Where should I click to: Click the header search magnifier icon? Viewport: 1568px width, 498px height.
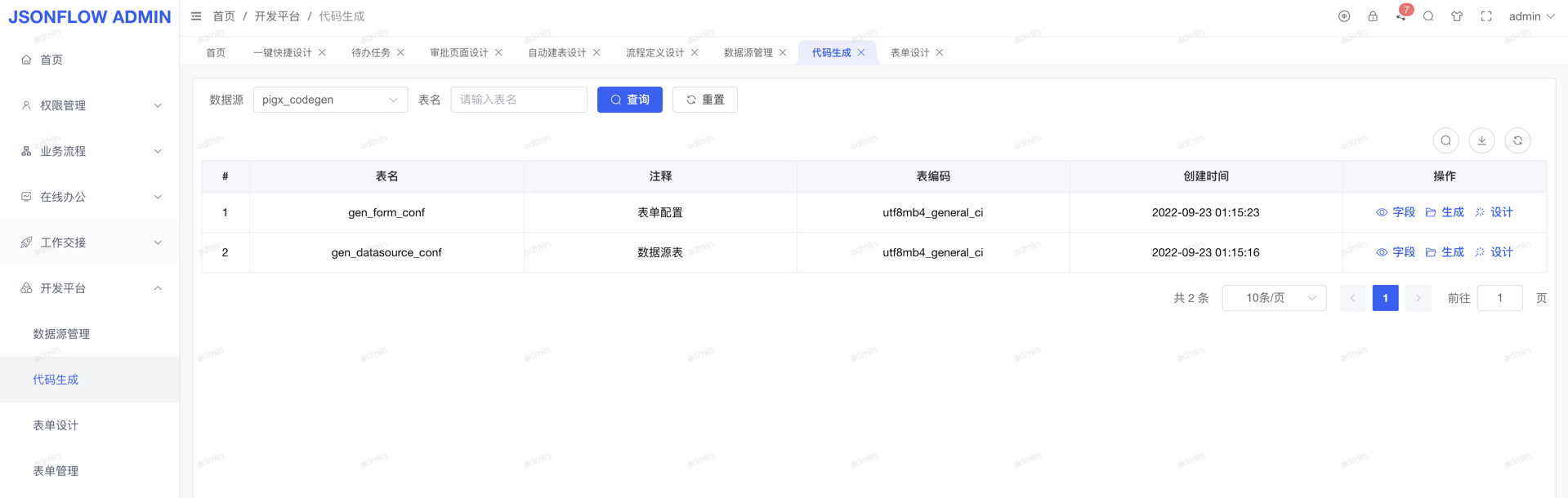[1428, 16]
